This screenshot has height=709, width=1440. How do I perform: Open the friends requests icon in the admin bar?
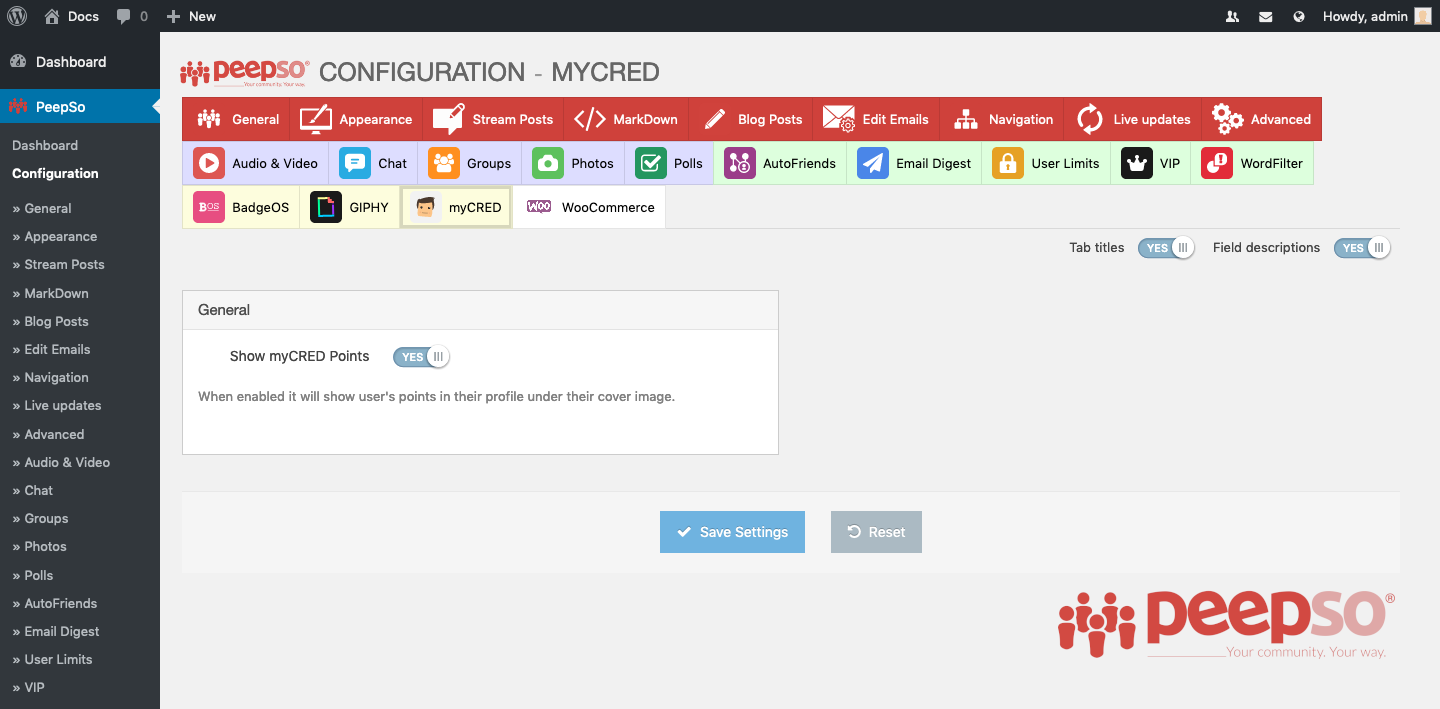(1232, 17)
